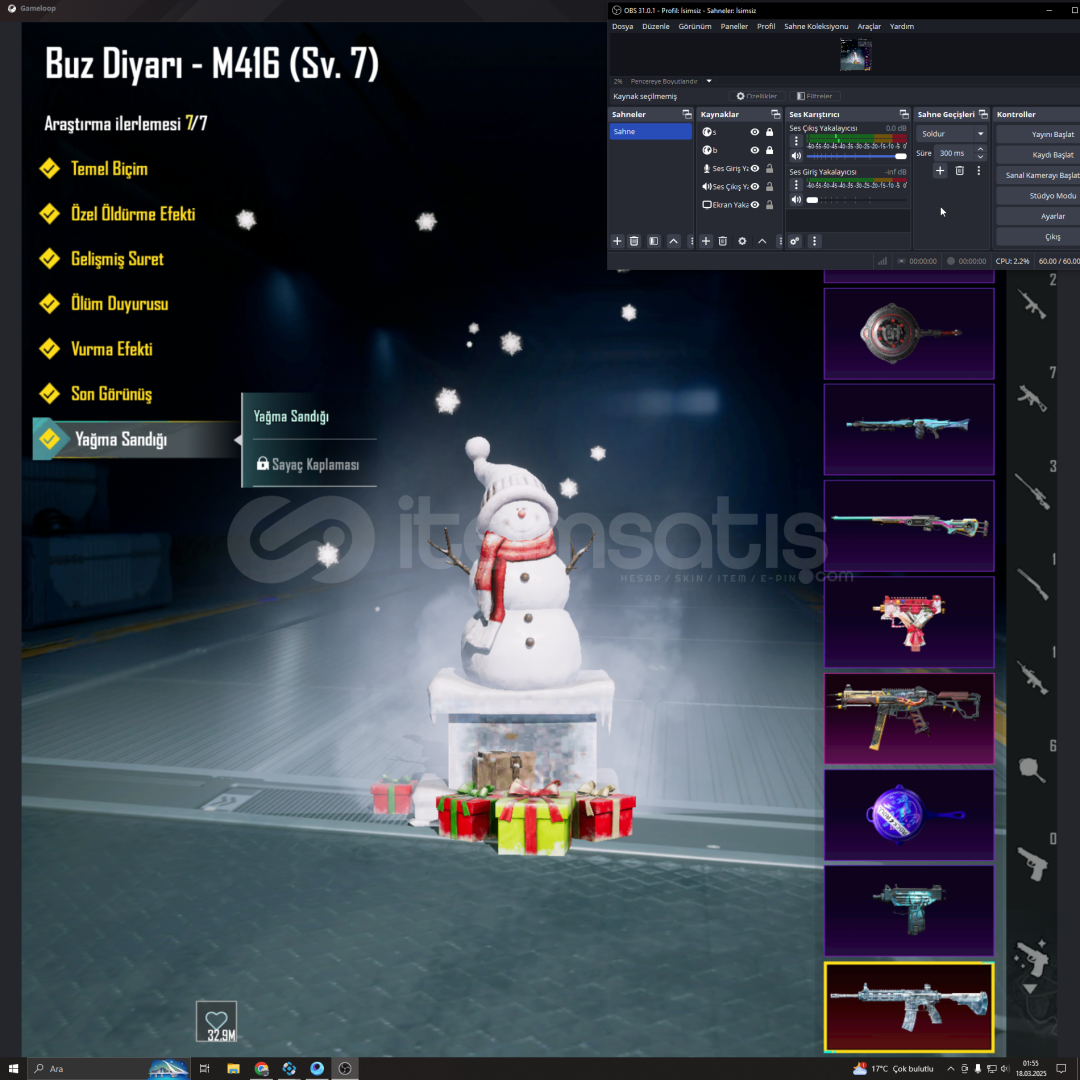This screenshot has width=1080, height=1080.
Task: Pop out the Sahne Geçişleri dock panel
Action: point(984,114)
